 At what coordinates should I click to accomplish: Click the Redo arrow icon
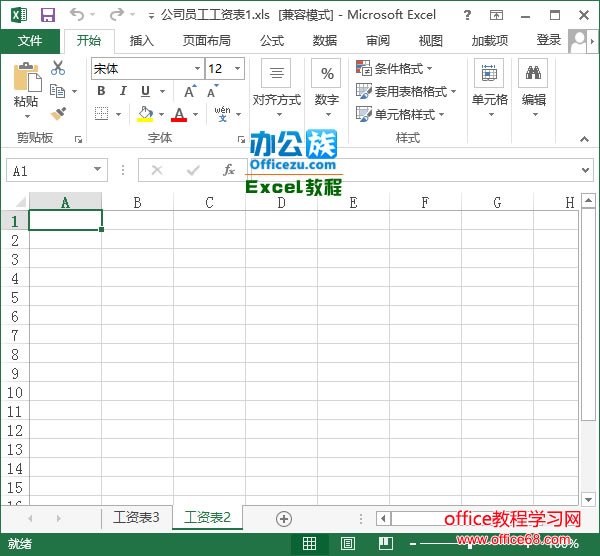click(x=116, y=15)
